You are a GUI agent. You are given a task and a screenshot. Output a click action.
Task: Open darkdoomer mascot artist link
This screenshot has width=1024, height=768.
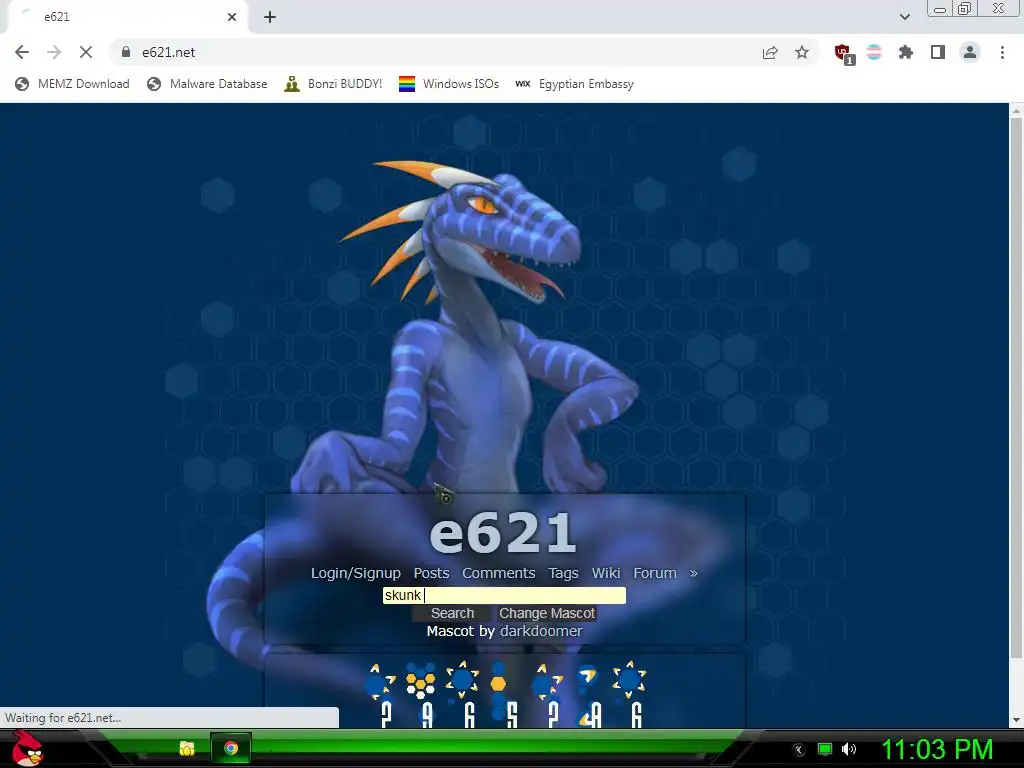tap(541, 631)
